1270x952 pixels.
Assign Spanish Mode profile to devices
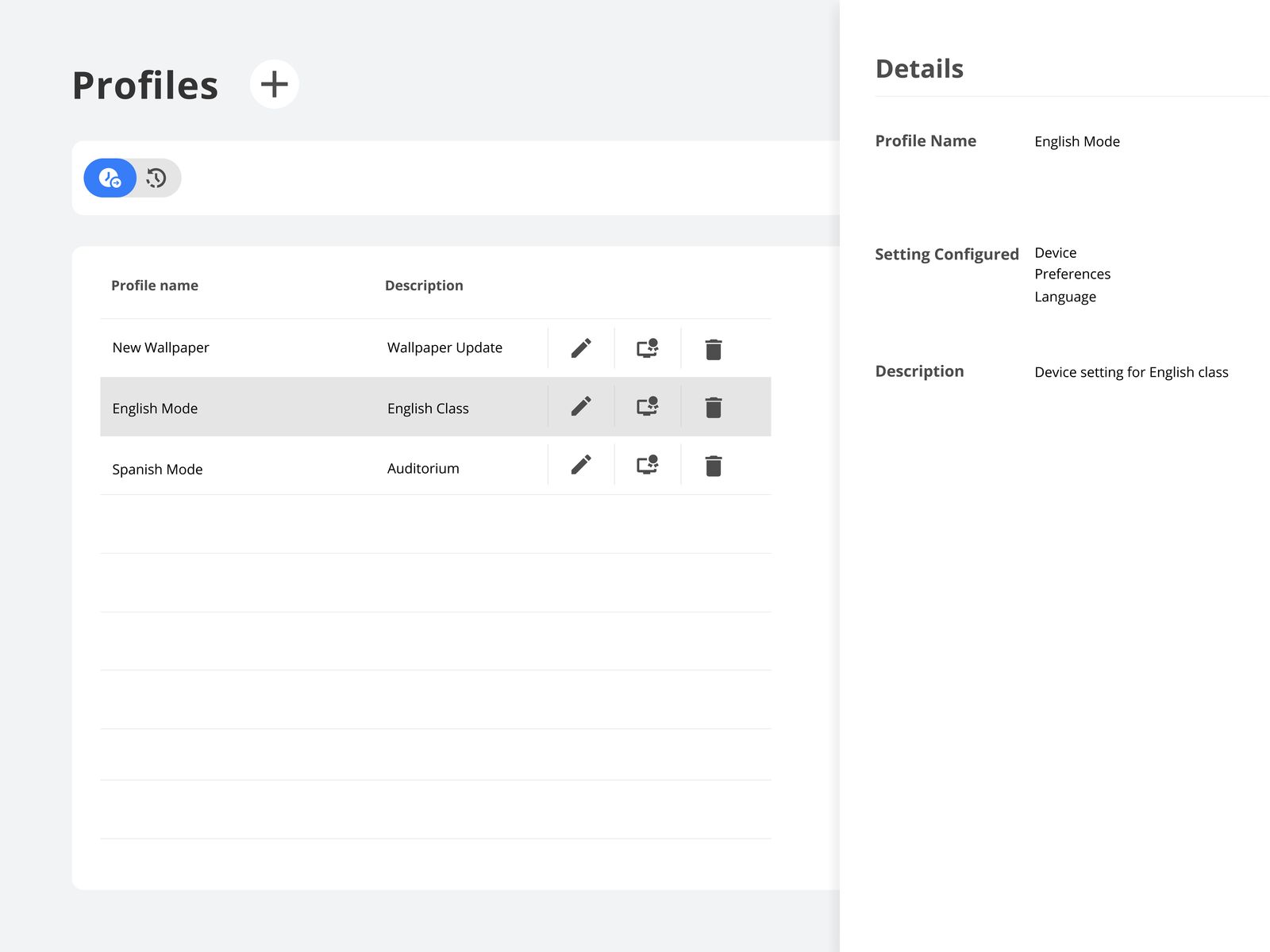pyautogui.click(x=648, y=465)
